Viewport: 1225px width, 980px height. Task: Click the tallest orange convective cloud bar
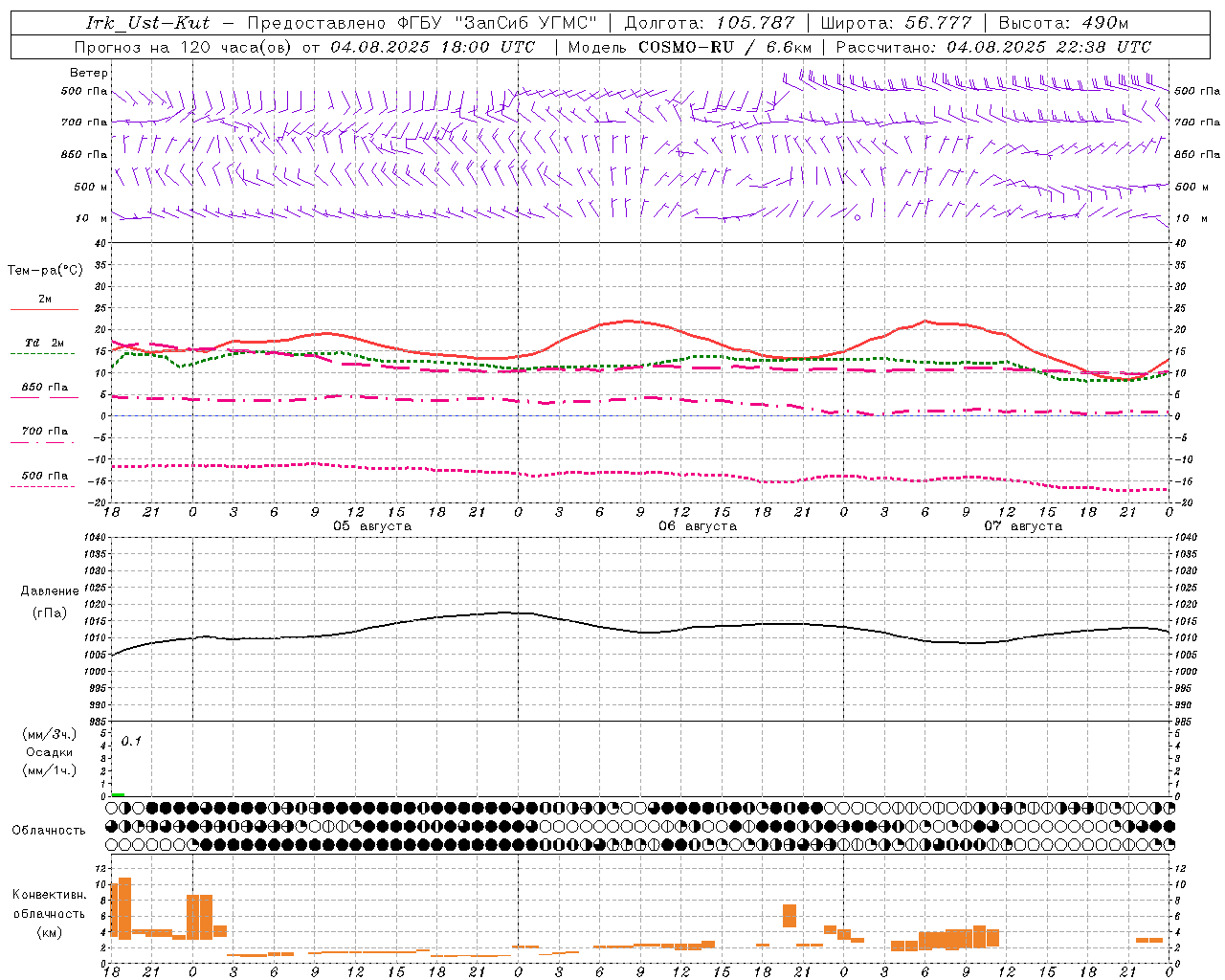coord(124,908)
